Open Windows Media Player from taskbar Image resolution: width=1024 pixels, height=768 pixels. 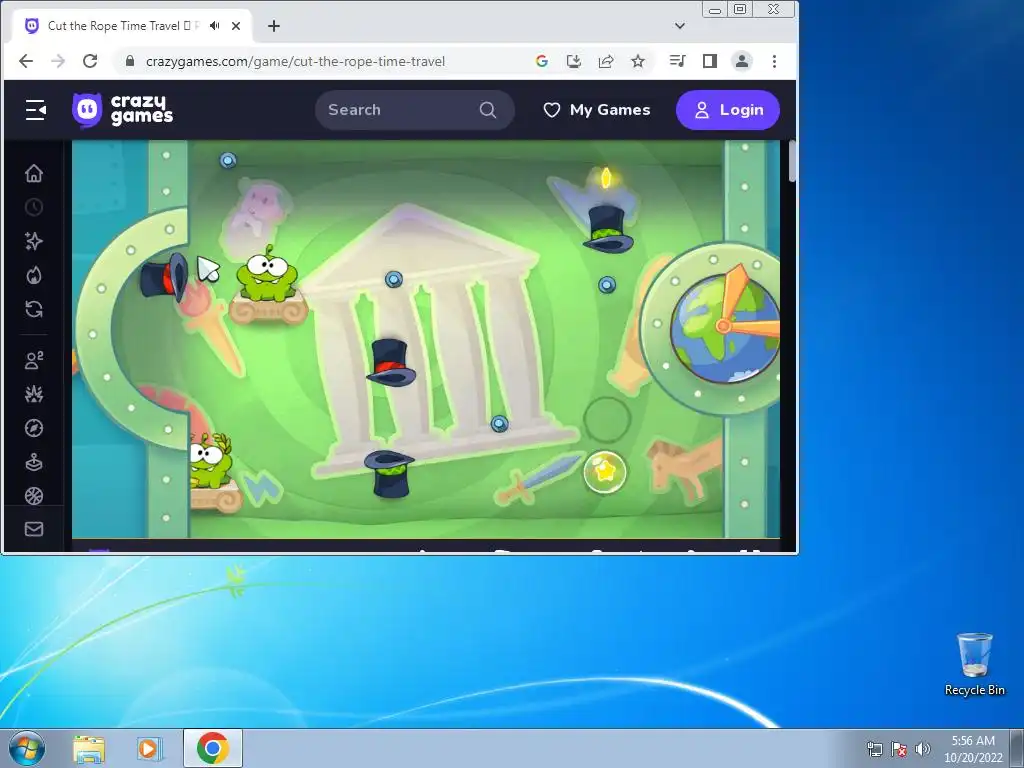point(149,749)
